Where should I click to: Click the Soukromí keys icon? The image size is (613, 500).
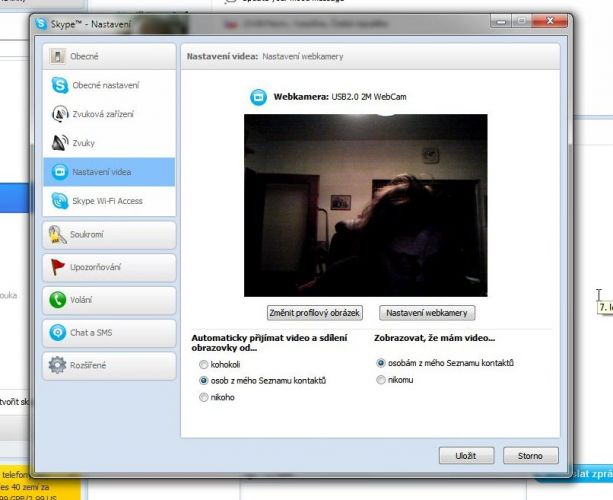coord(57,235)
